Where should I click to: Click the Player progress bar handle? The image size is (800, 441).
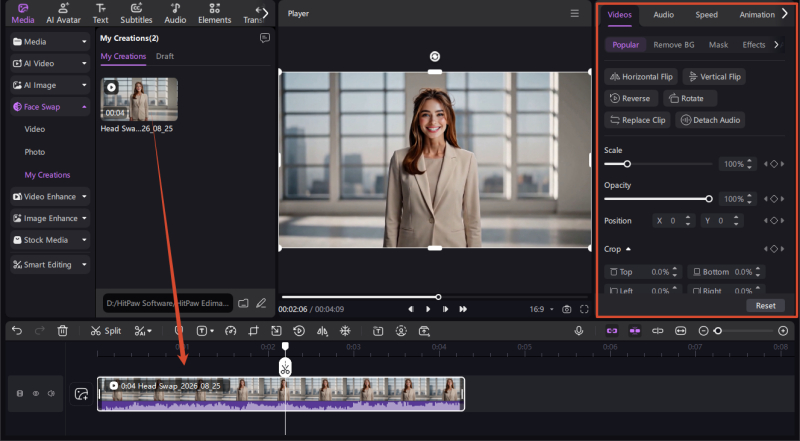coord(438,297)
